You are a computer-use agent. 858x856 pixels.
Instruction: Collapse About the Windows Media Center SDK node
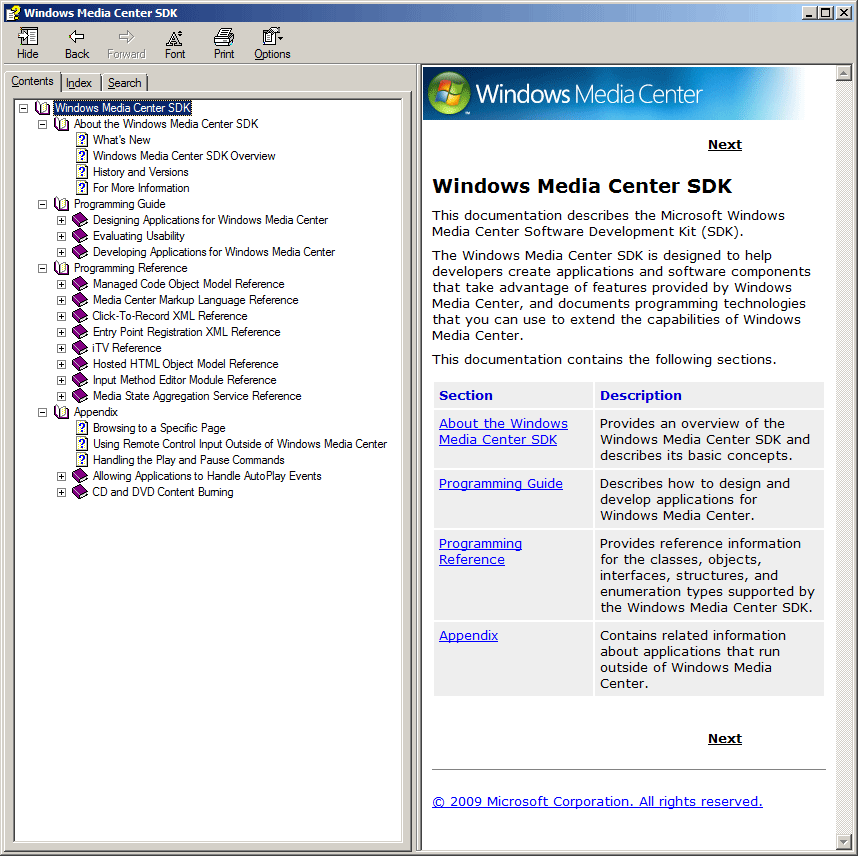(x=42, y=124)
